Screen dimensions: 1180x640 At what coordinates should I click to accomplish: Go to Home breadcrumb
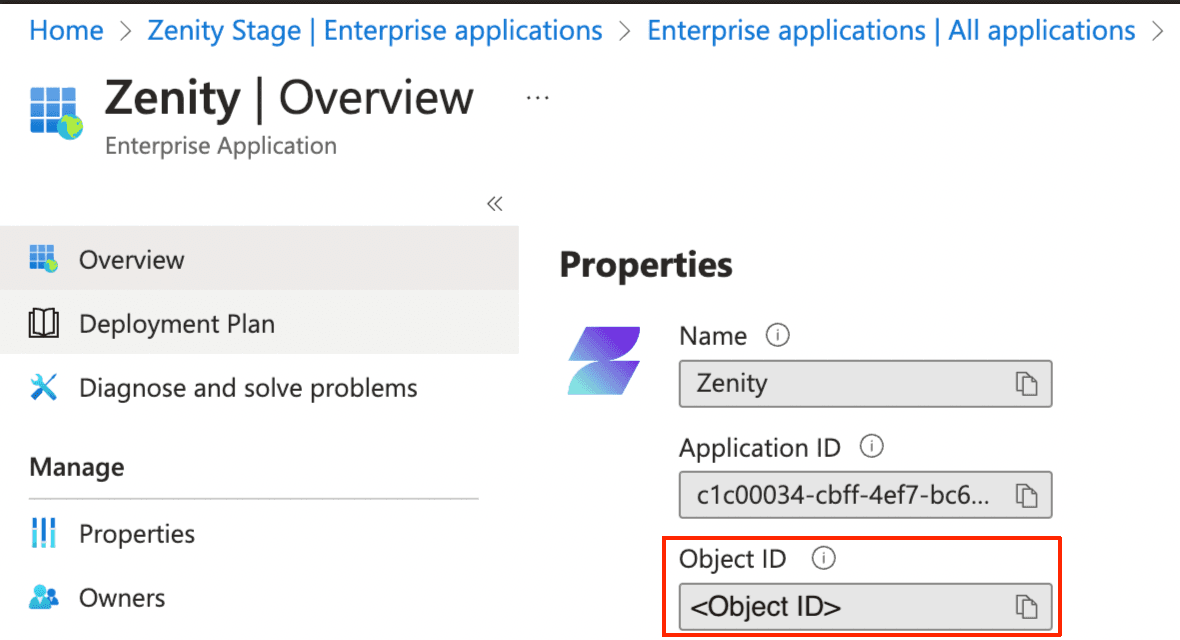(66, 30)
